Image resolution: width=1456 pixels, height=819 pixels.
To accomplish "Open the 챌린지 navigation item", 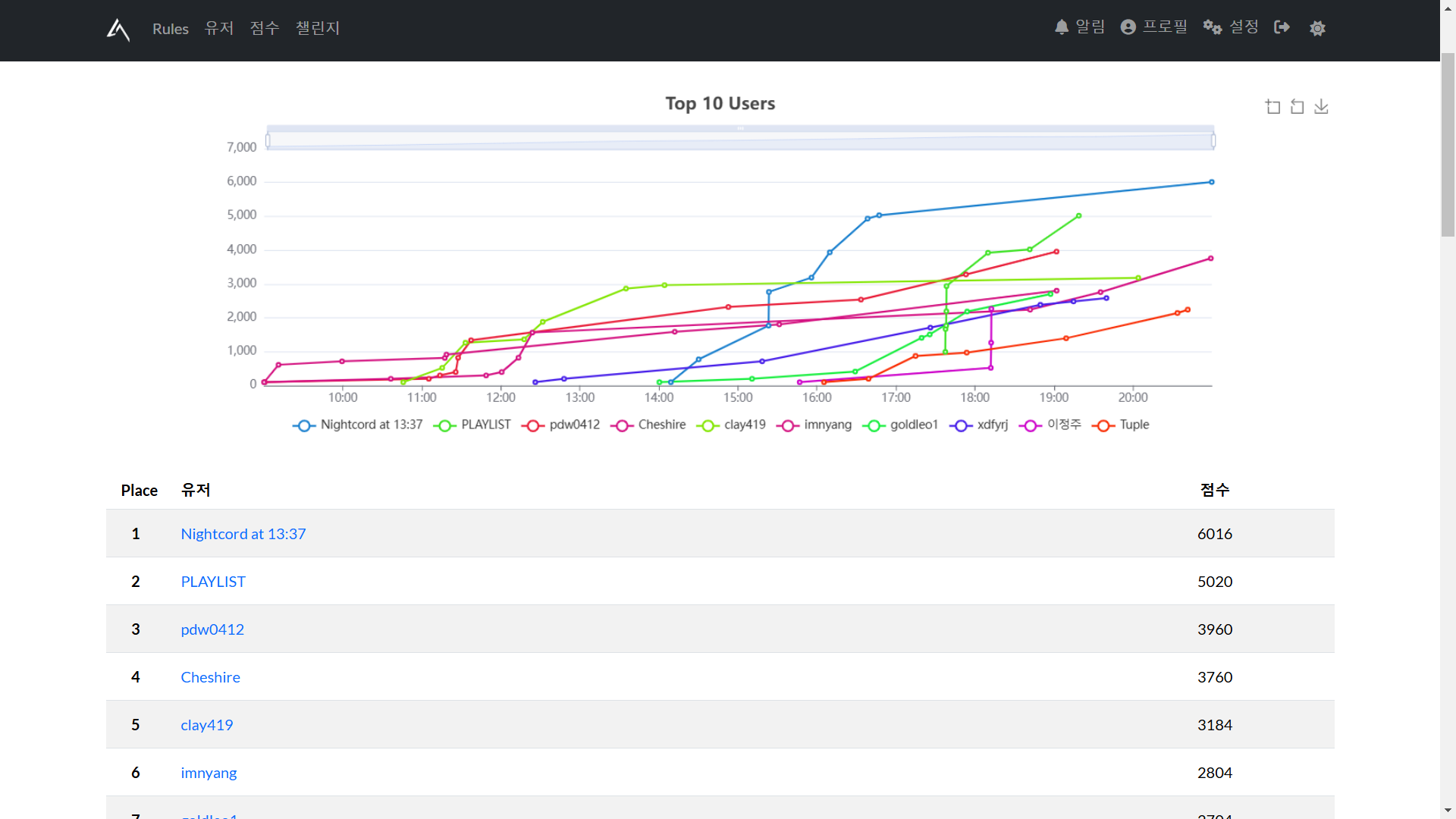I will point(318,29).
